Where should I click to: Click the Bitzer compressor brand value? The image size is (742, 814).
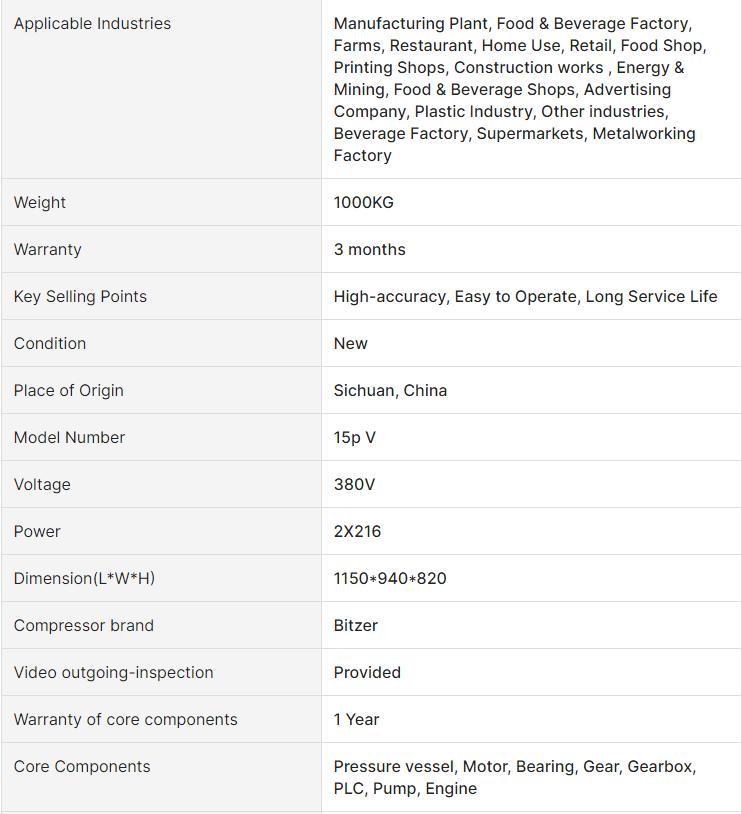click(x=356, y=625)
